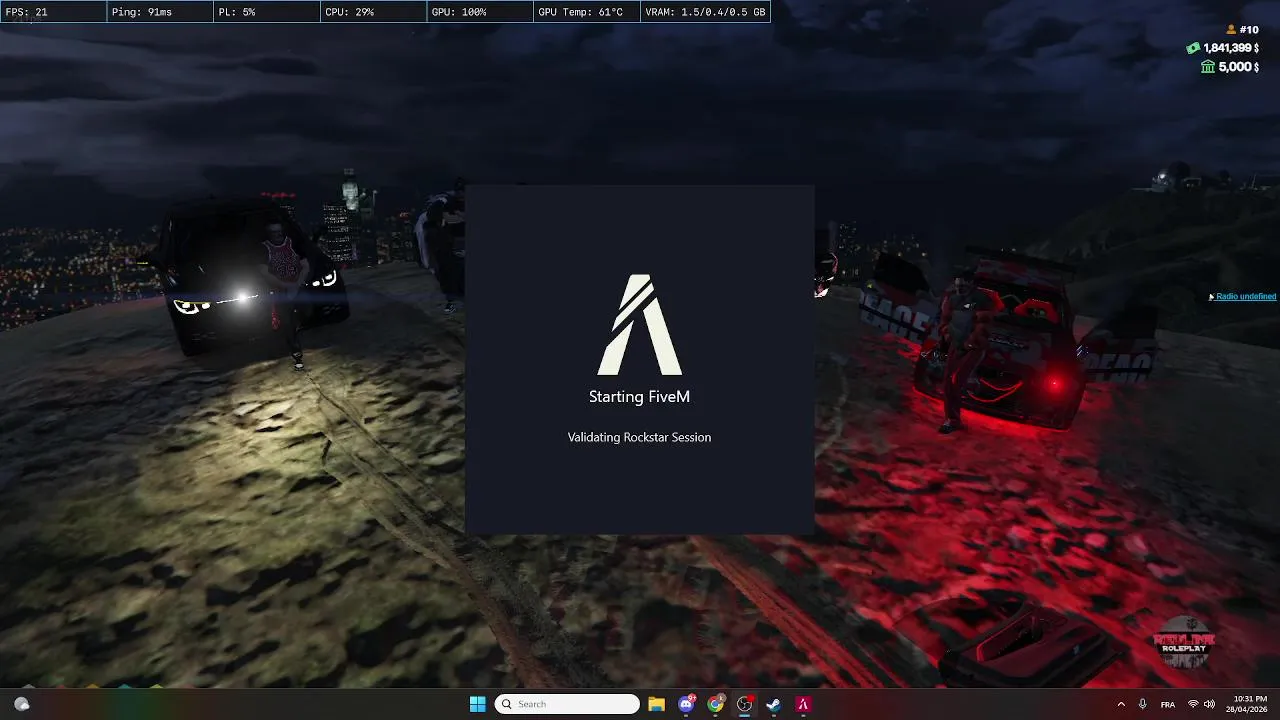Open the weather widget on the taskbar
Image resolution: width=1280 pixels, height=720 pixels.
(x=21, y=704)
